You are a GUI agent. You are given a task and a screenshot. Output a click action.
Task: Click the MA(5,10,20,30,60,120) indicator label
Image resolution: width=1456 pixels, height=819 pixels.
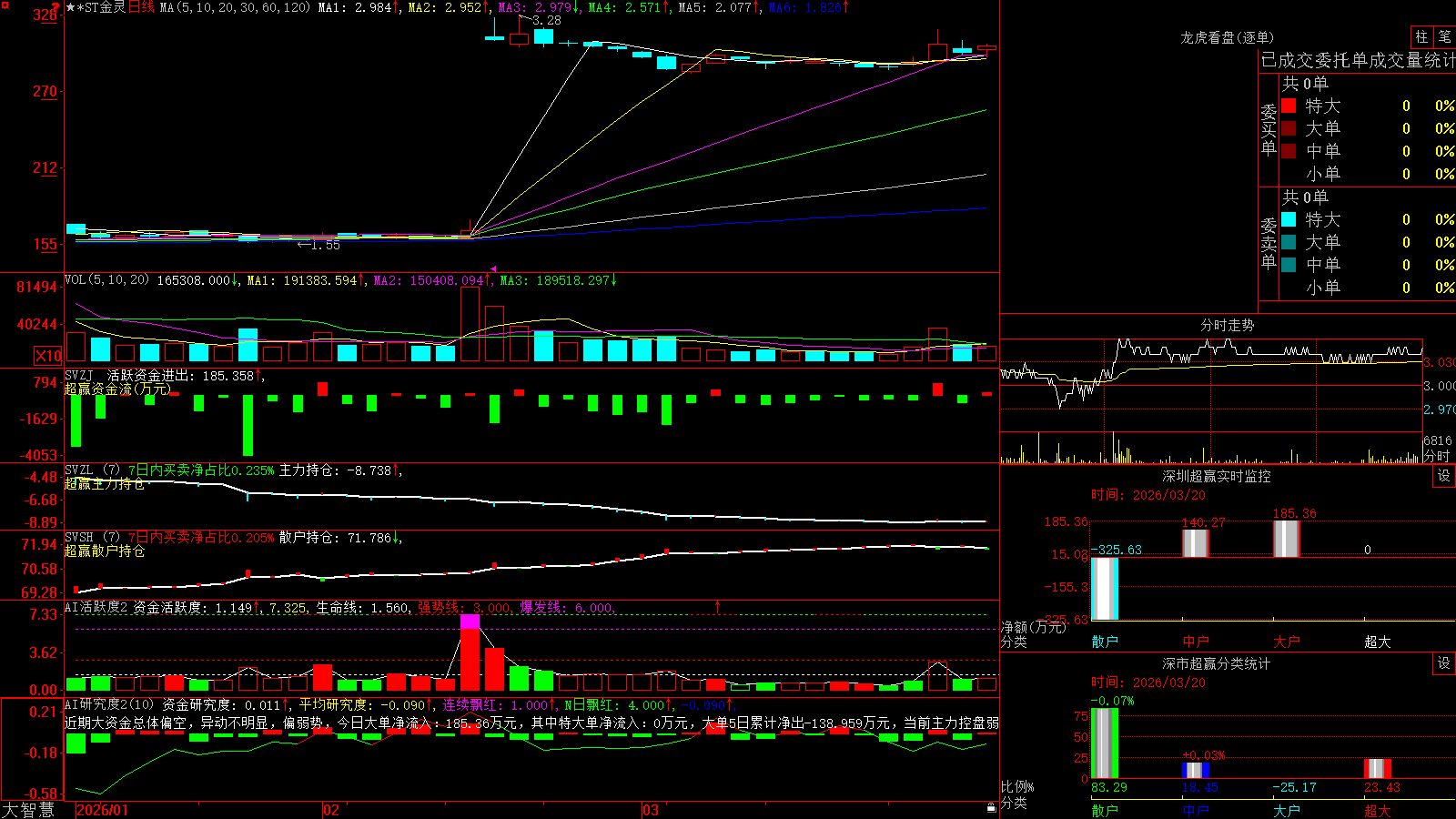[235, 7]
